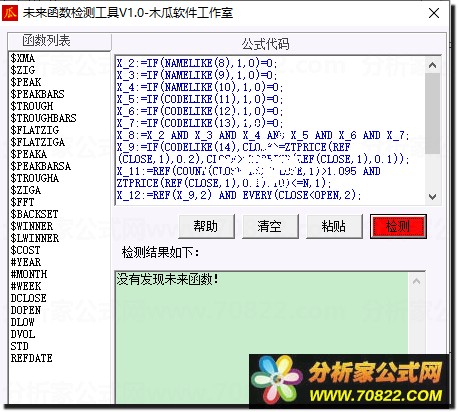This screenshot has height=412, width=459.
Task: Select $FFT in the function list
Action: click(x=22, y=202)
